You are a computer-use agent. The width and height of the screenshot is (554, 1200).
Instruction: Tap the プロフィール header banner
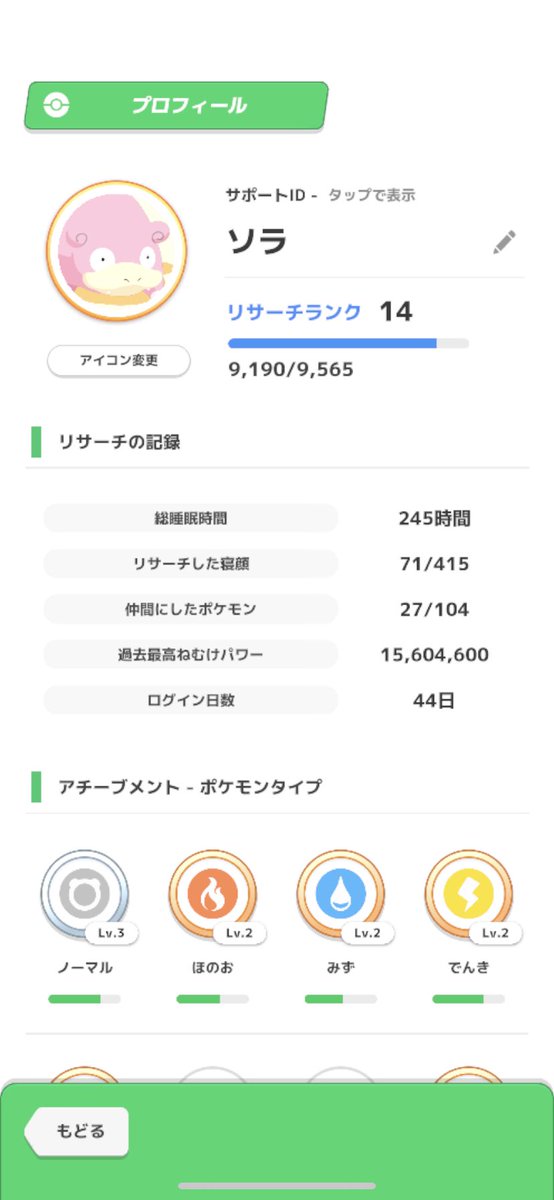[176, 106]
